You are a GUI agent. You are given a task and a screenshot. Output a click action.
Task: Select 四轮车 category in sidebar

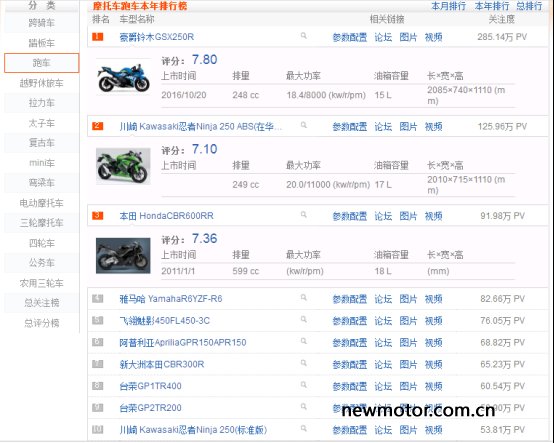[x=42, y=243]
